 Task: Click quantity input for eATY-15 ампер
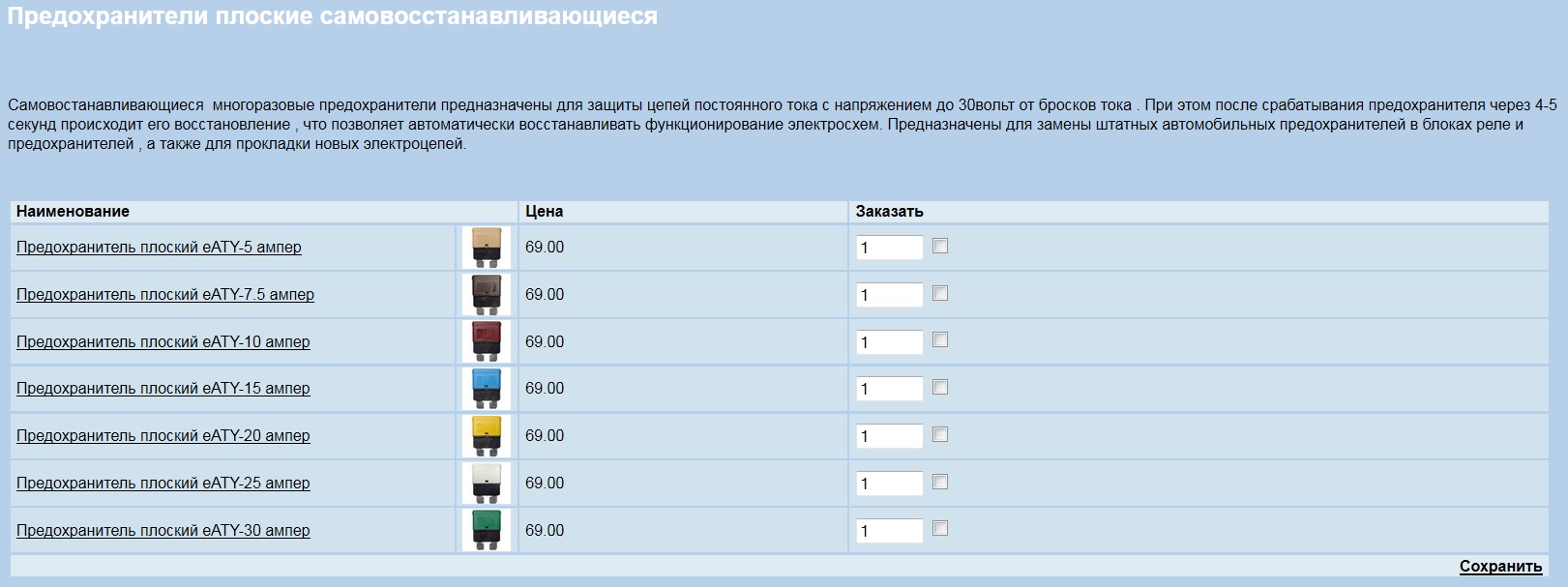tap(890, 389)
